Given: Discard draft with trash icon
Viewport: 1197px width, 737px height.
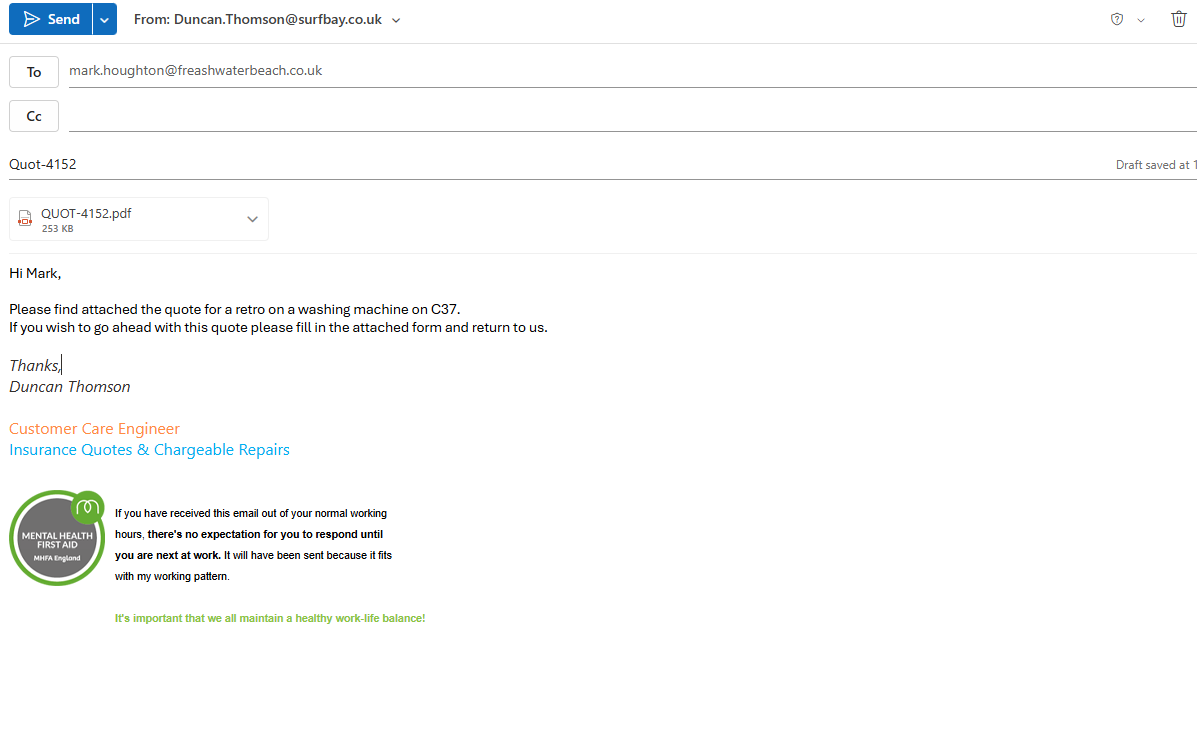Looking at the screenshot, I should coord(1178,19).
